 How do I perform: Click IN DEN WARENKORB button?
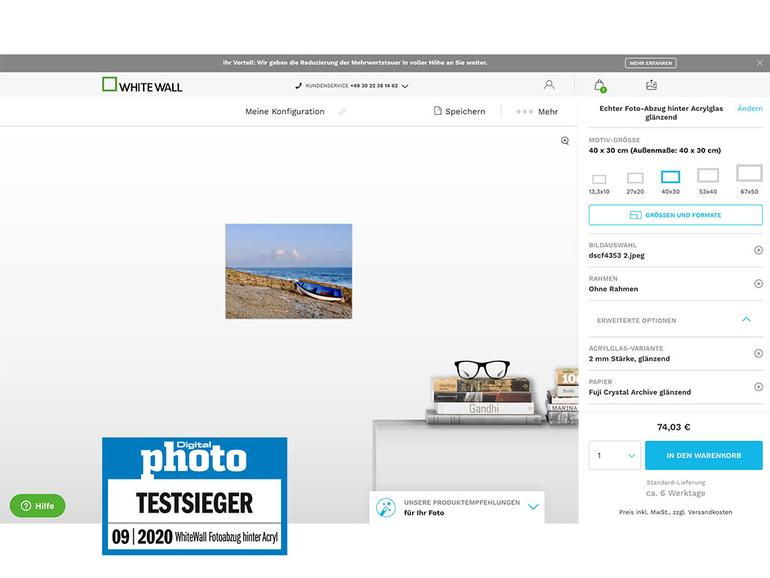[x=704, y=455]
